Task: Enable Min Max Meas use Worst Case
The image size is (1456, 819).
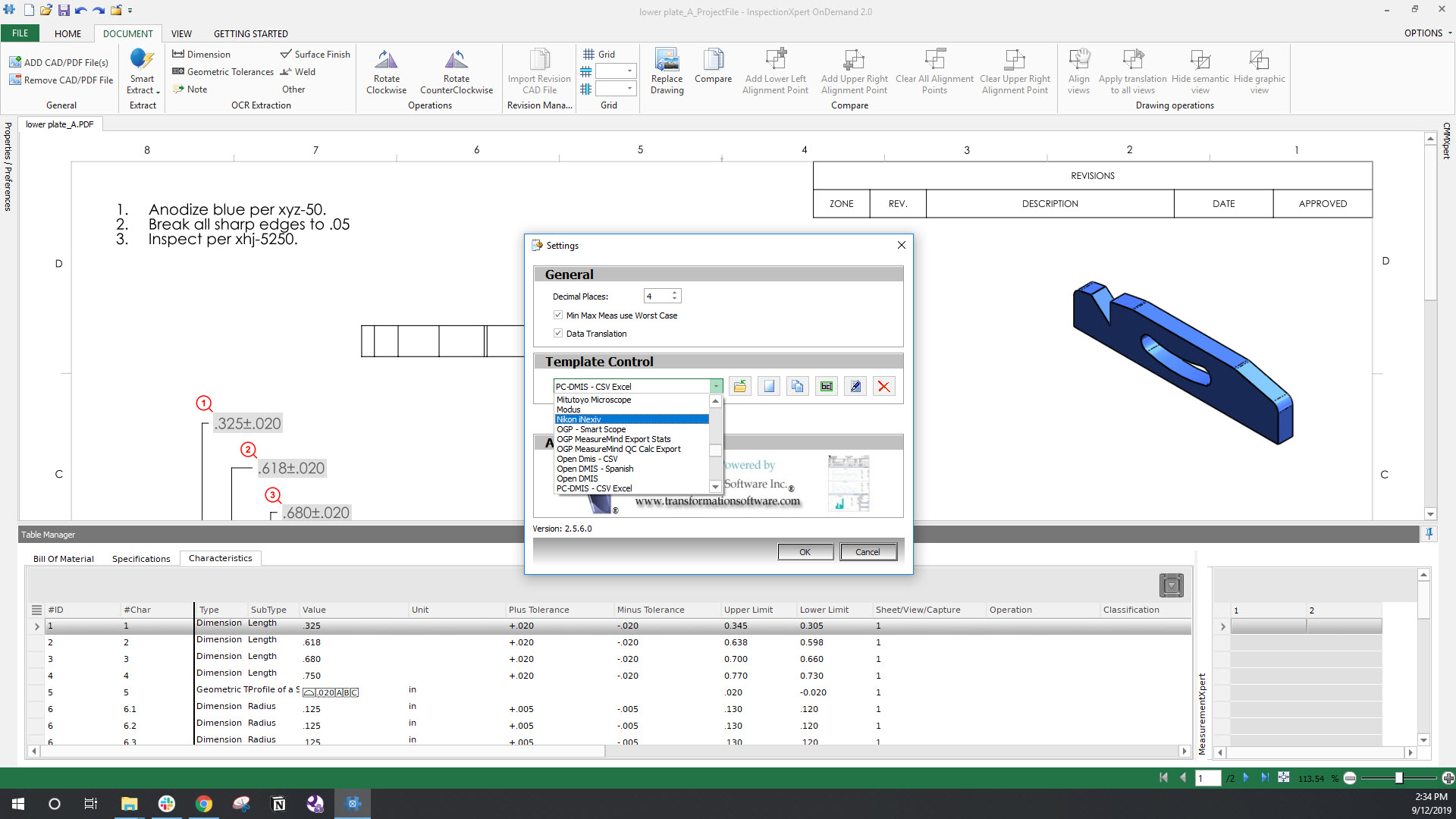Action: 558,315
